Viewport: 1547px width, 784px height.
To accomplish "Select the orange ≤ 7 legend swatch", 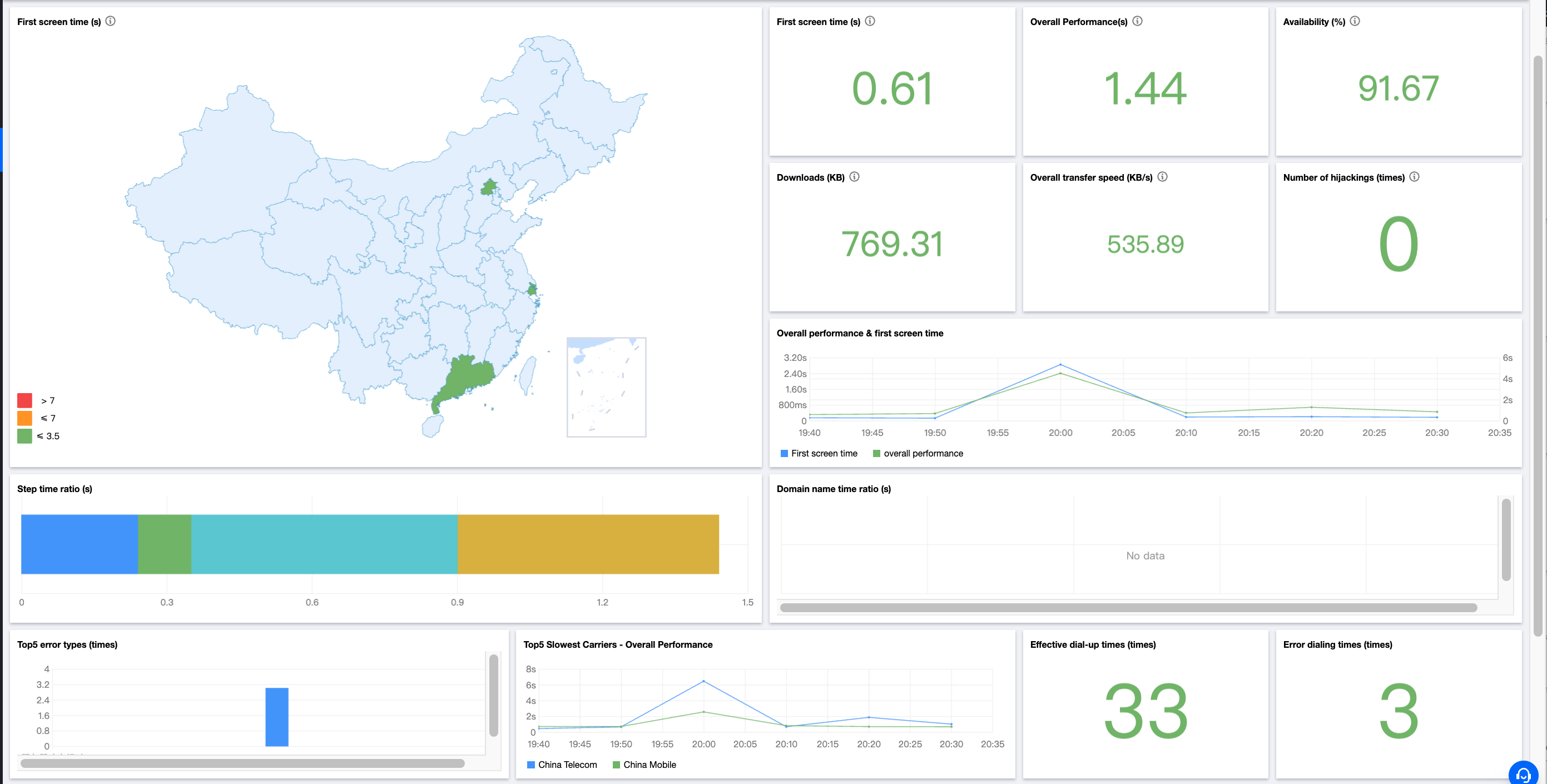I will pyautogui.click(x=24, y=418).
